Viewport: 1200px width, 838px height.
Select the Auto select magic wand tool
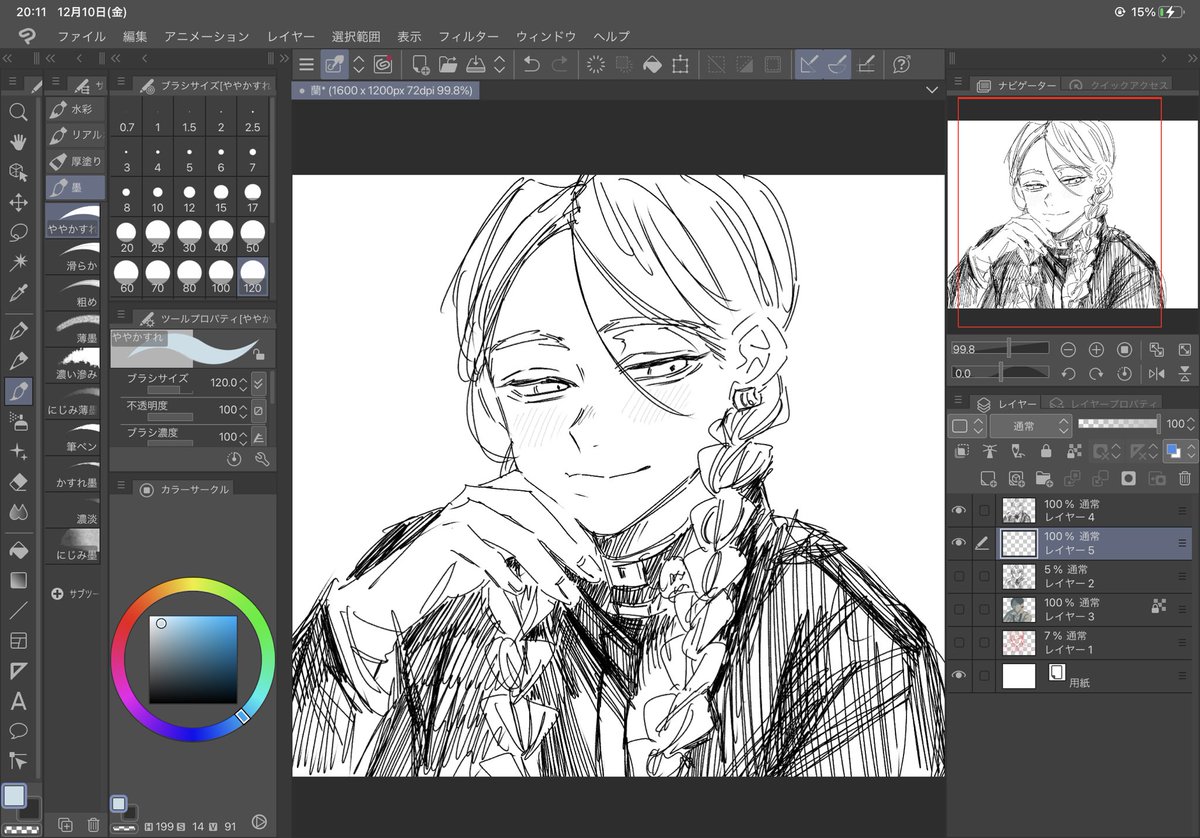point(18,262)
